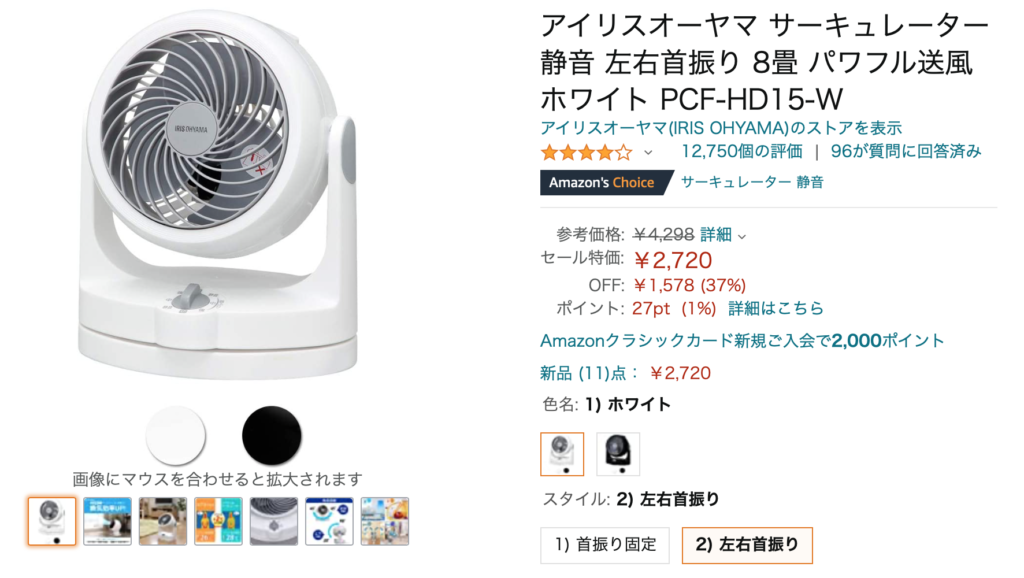Screen dimensions: 1024x578
Task: View the last thumbnail in the image strip
Action: click(385, 521)
